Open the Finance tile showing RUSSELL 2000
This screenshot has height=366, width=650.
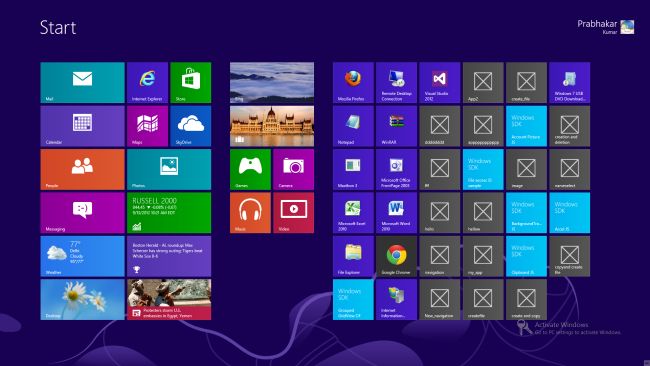[169, 213]
